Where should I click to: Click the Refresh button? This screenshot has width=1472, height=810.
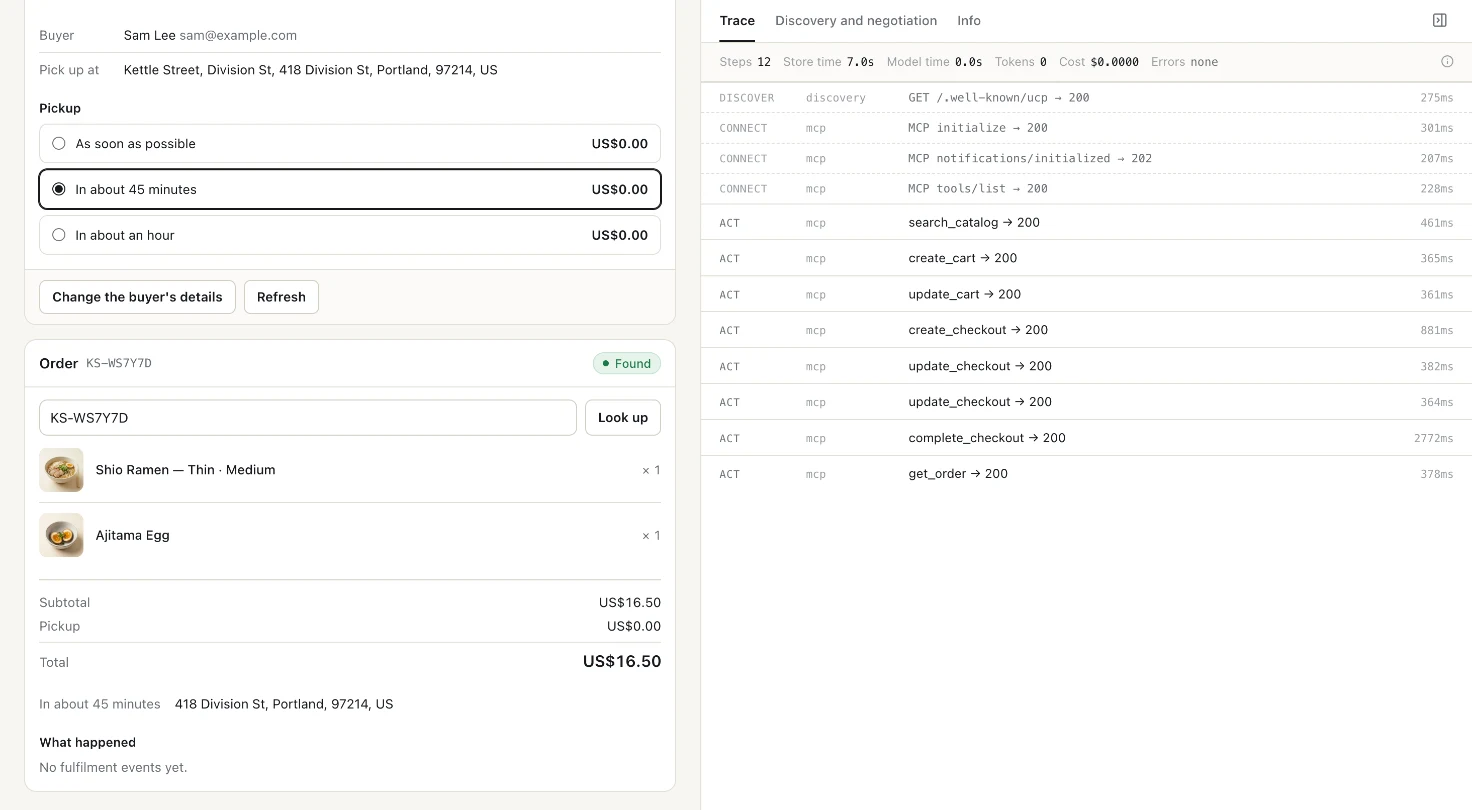[x=281, y=297]
